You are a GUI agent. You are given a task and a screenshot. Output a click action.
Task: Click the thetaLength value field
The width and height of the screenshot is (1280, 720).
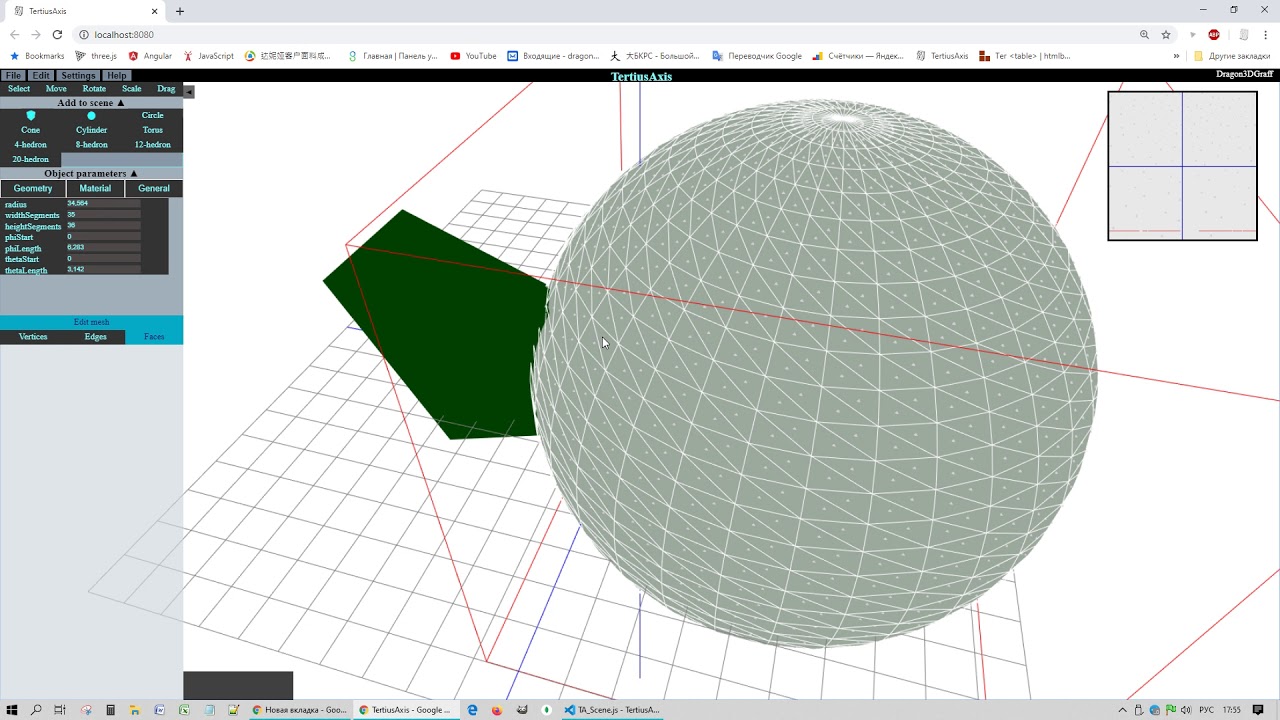(x=103, y=270)
